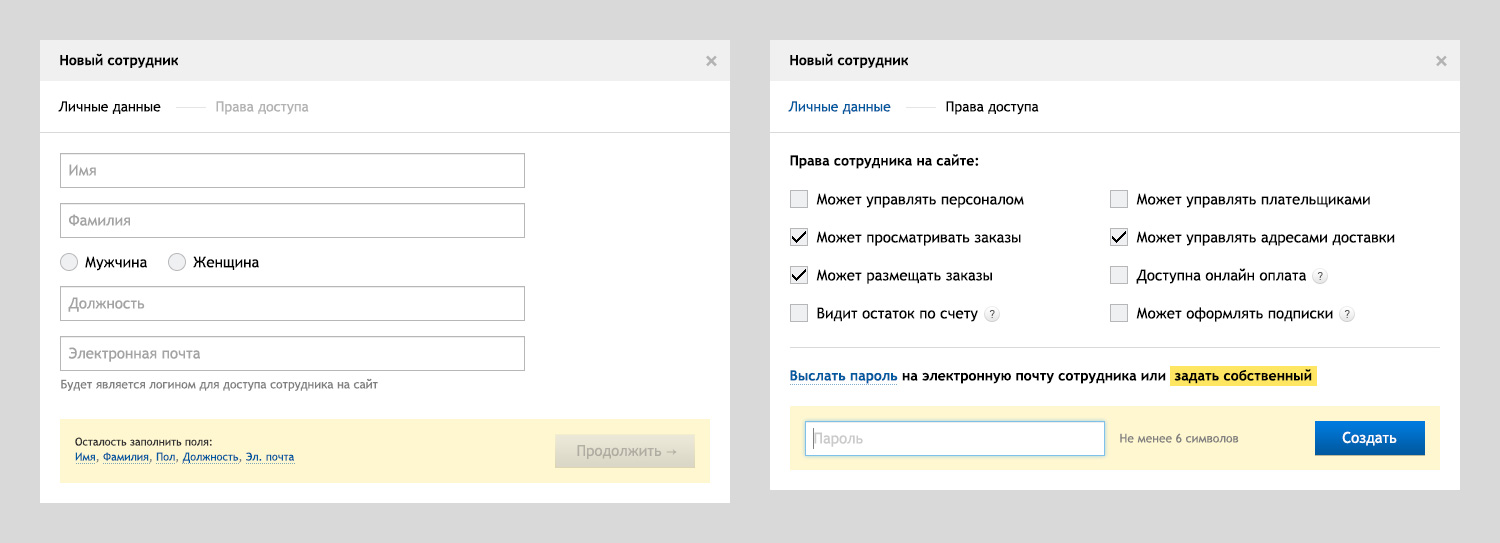Select the 'Мужчина' radio button
The image size is (1500, 543).
click(69, 262)
